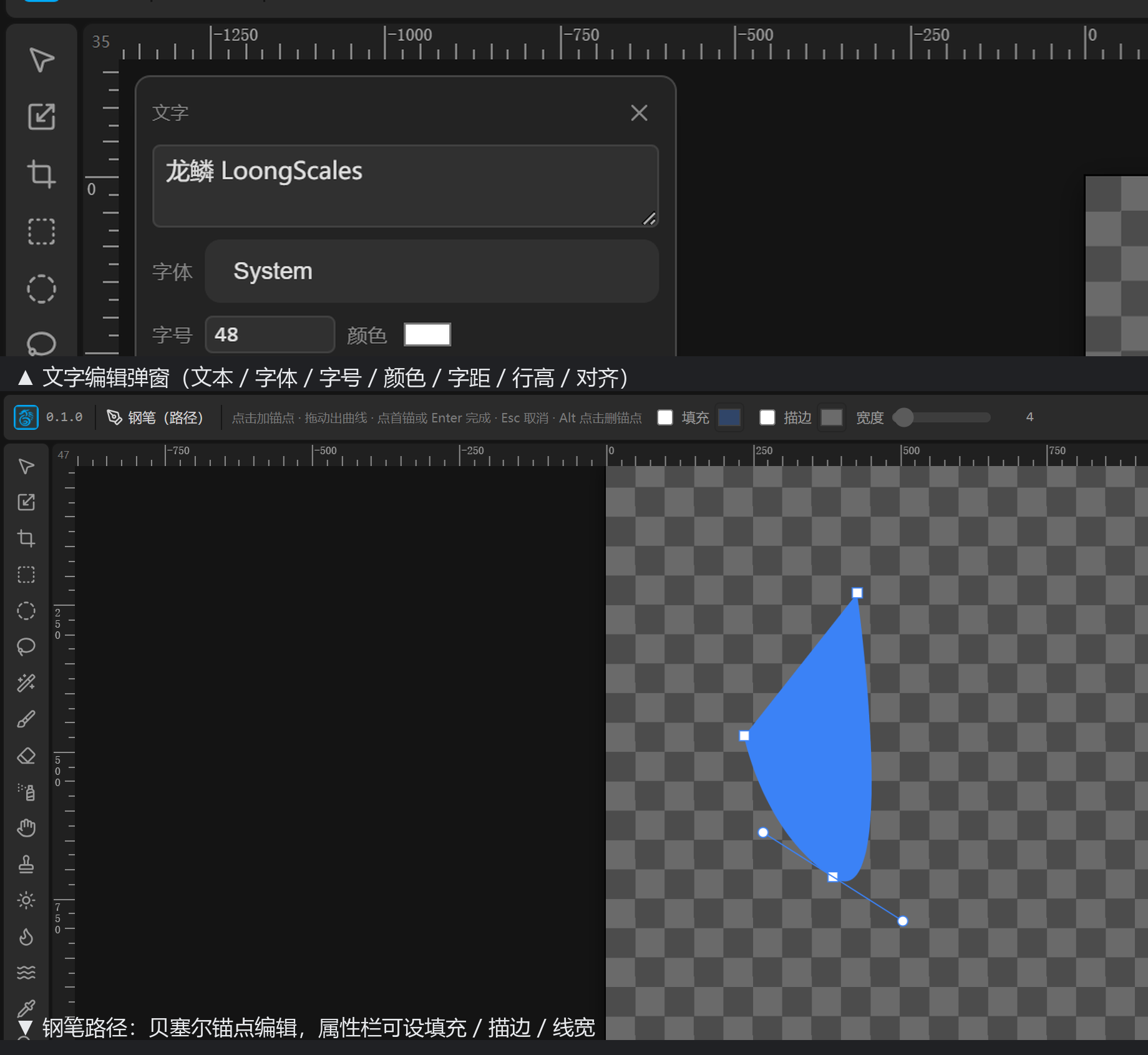This screenshot has height=1055, width=1148.
Task: Open the white 颜色 text color swatch
Action: tap(427, 334)
